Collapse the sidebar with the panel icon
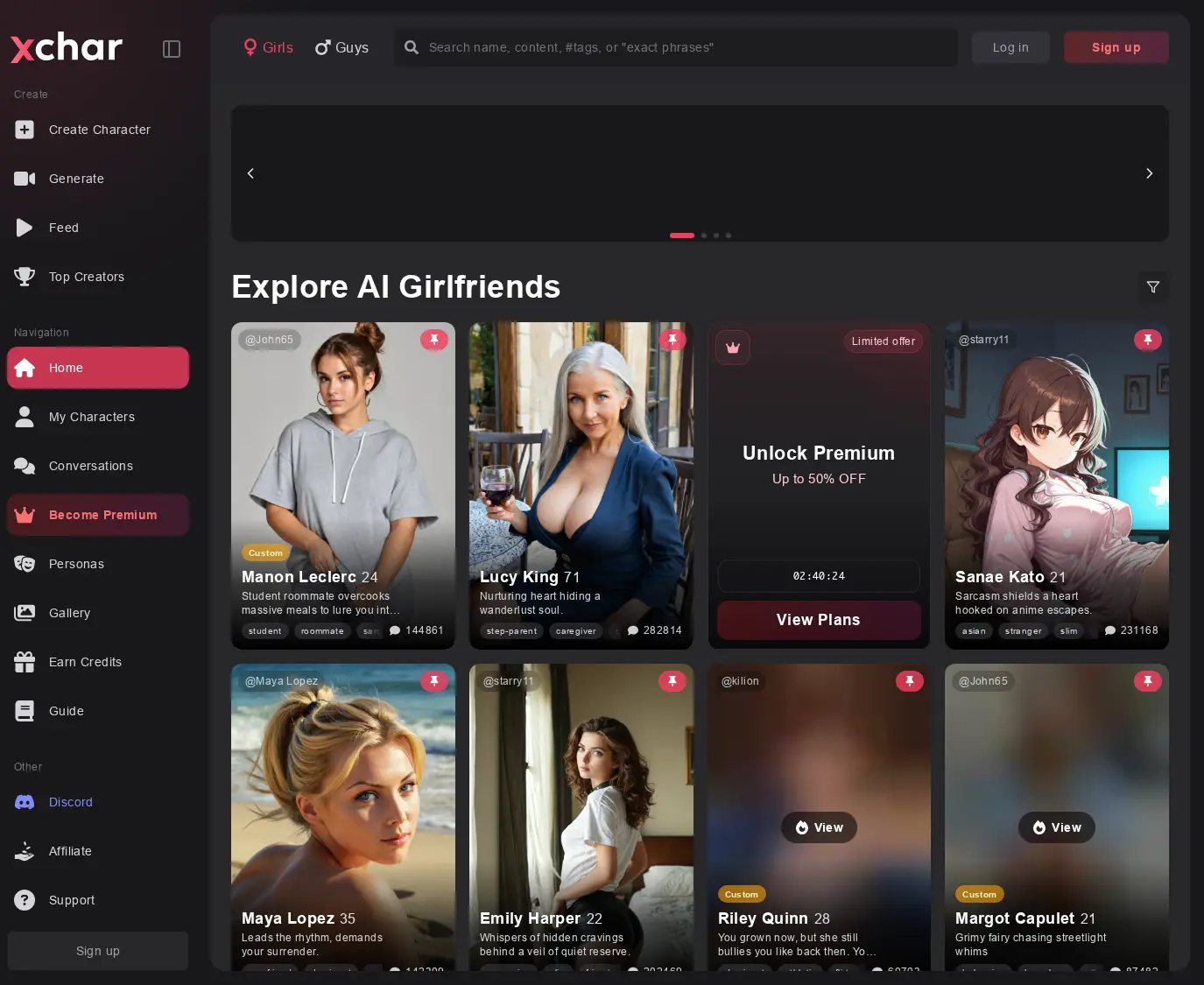Image resolution: width=1204 pixels, height=985 pixels. (x=172, y=49)
